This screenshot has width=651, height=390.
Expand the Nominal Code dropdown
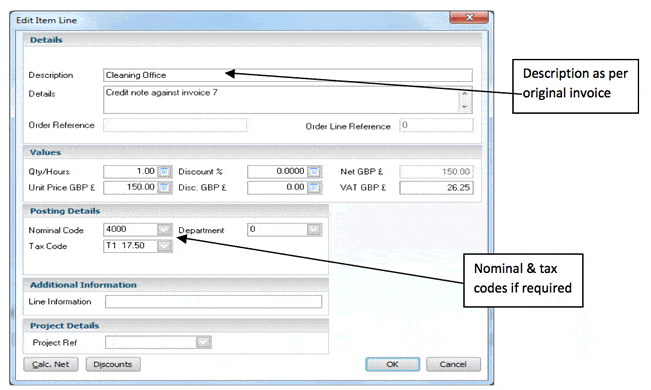click(x=164, y=230)
